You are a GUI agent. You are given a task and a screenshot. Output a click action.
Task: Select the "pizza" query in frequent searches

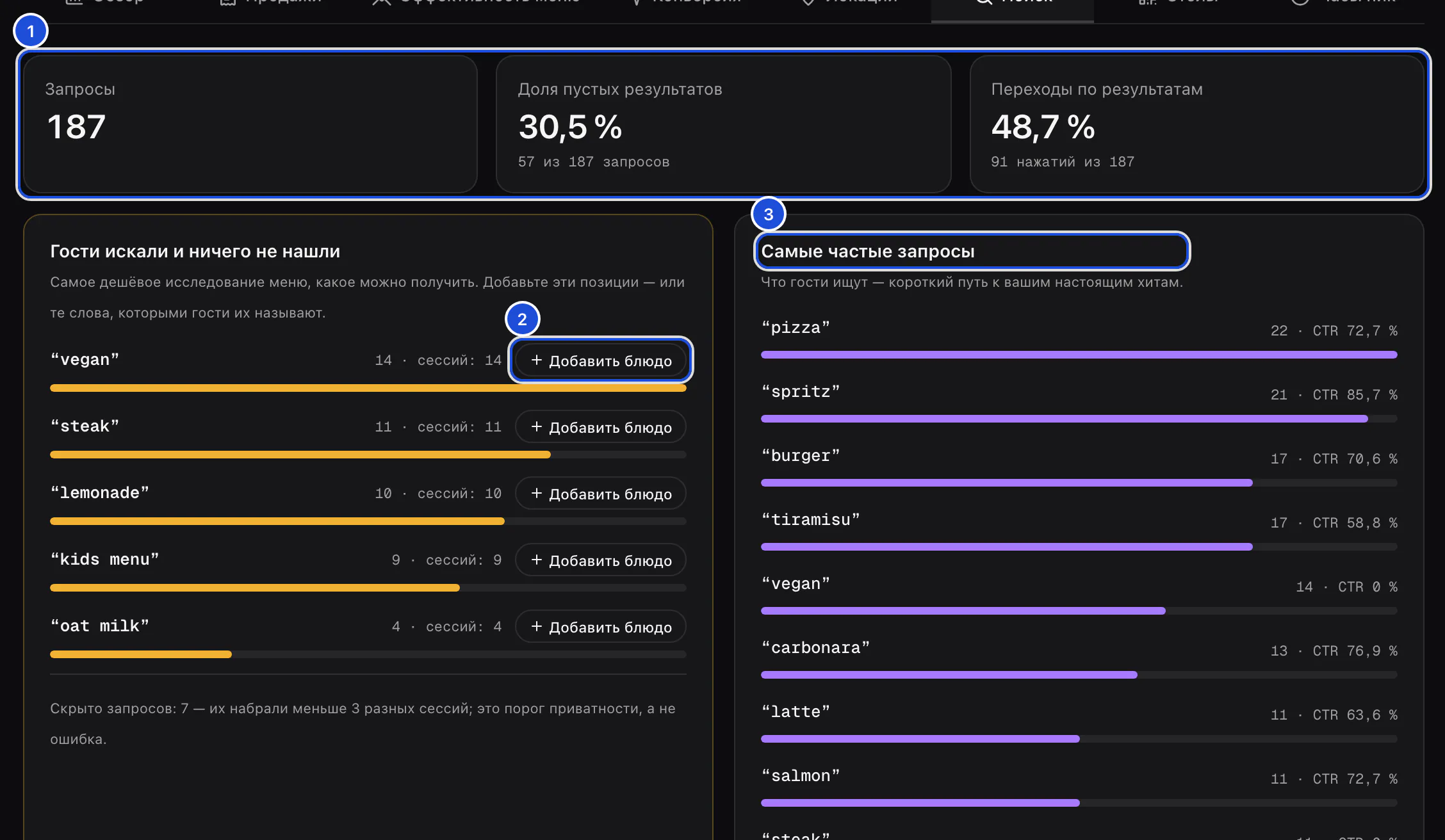[796, 328]
